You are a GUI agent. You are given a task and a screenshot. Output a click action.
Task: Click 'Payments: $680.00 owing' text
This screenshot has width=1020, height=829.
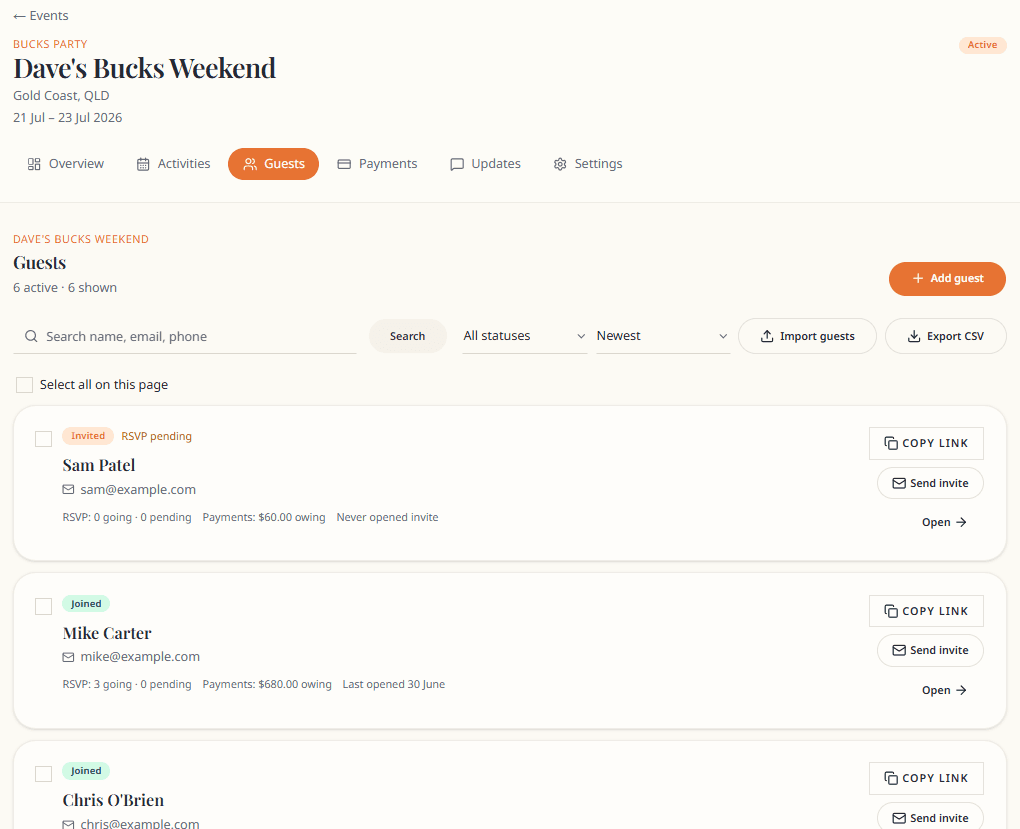click(x=267, y=685)
